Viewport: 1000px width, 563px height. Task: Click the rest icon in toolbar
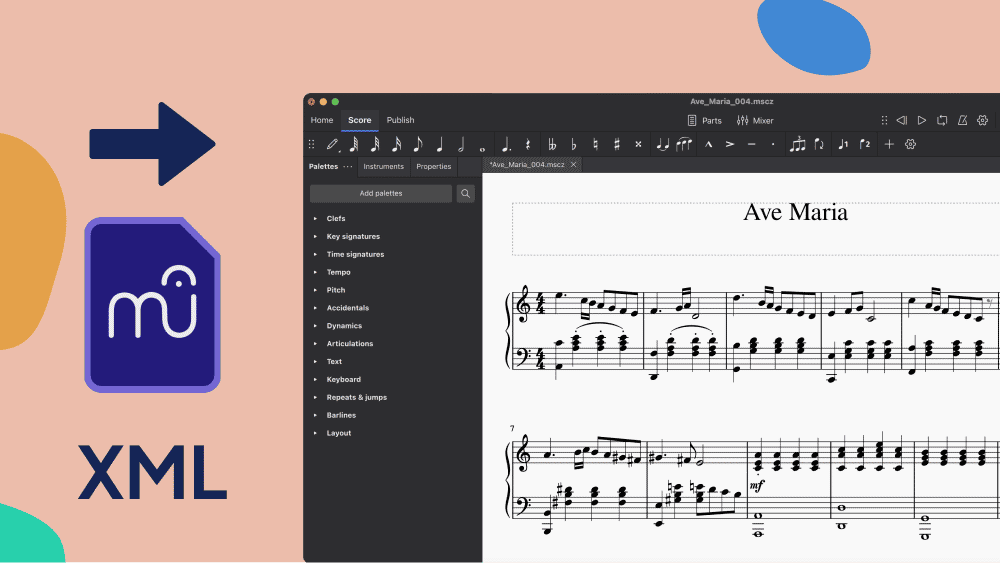click(528, 145)
